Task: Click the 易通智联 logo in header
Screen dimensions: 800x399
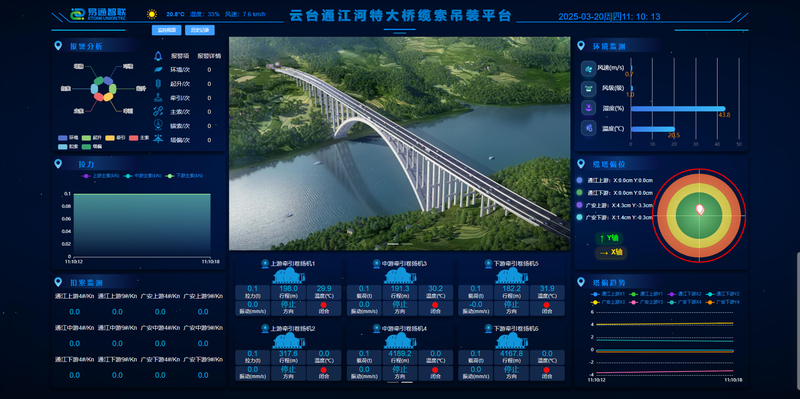Action: [97, 14]
